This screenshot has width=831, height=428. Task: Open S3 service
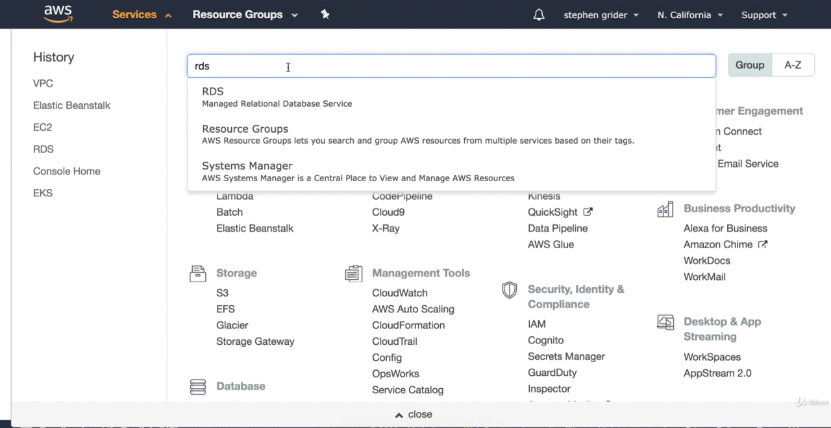click(x=223, y=293)
